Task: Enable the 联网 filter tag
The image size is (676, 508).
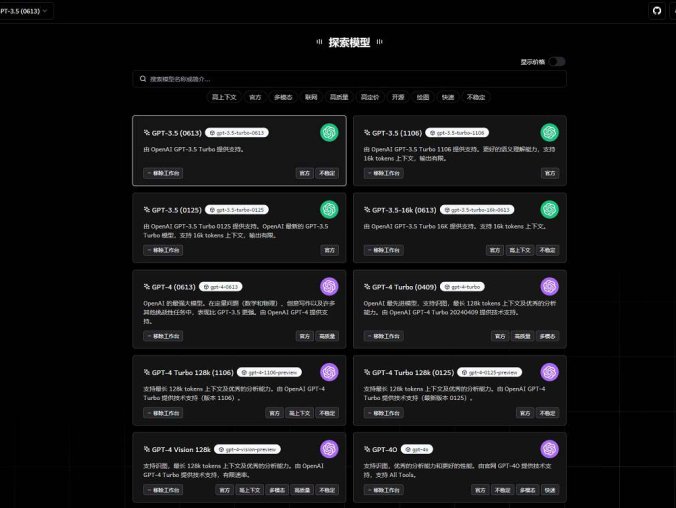Action: click(x=311, y=97)
